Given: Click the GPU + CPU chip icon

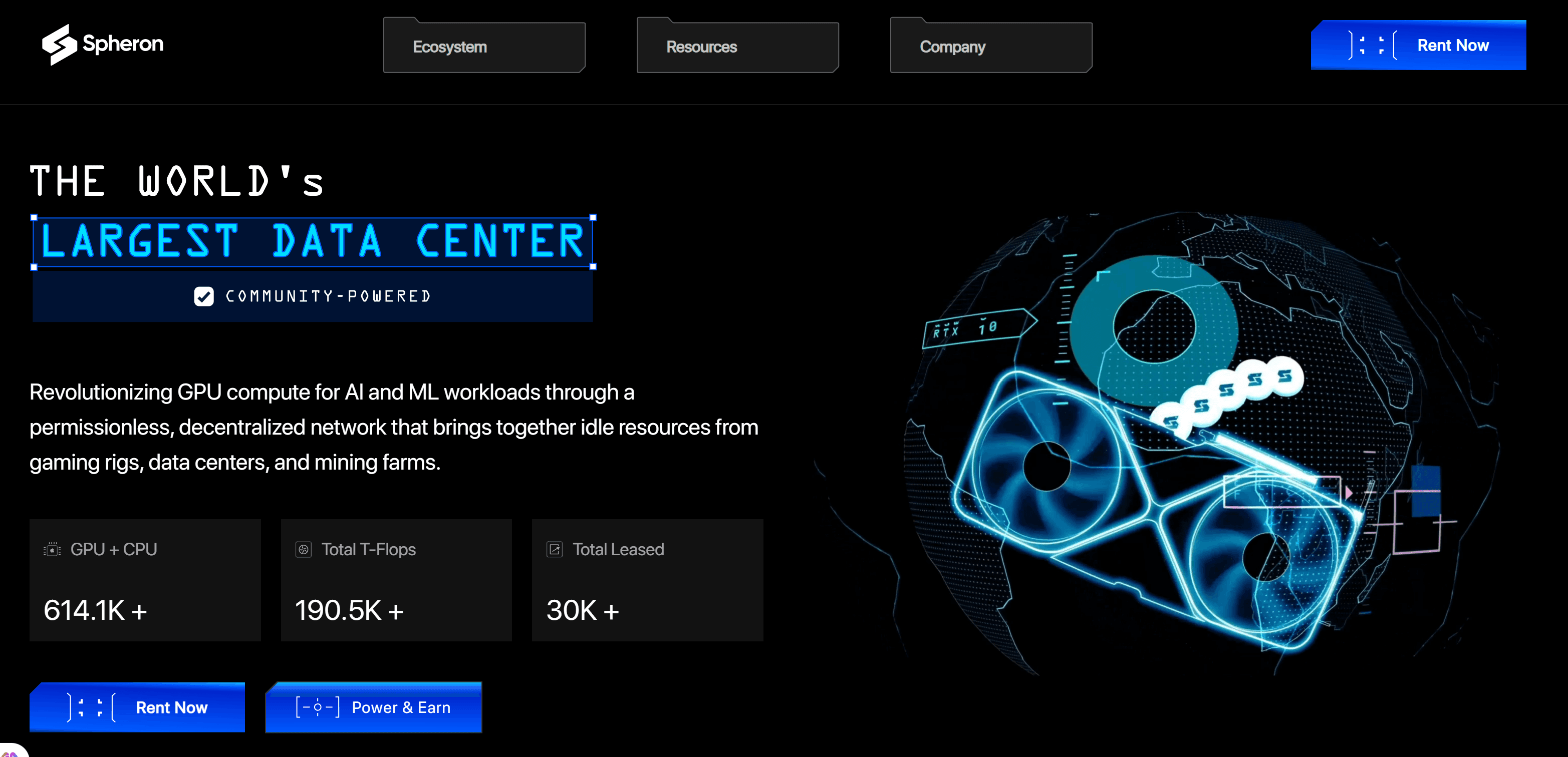Looking at the screenshot, I should coord(52,550).
